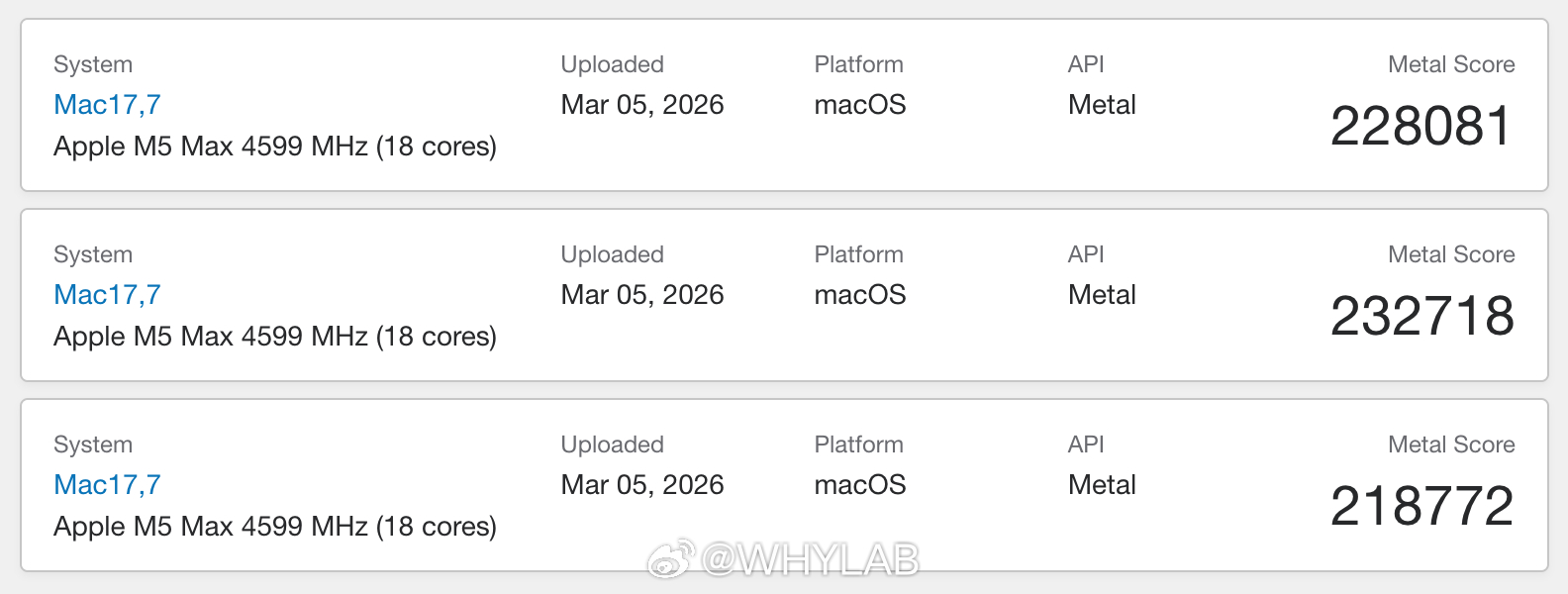
Task: Click the upload date in the 232718 card
Action: pos(642,295)
